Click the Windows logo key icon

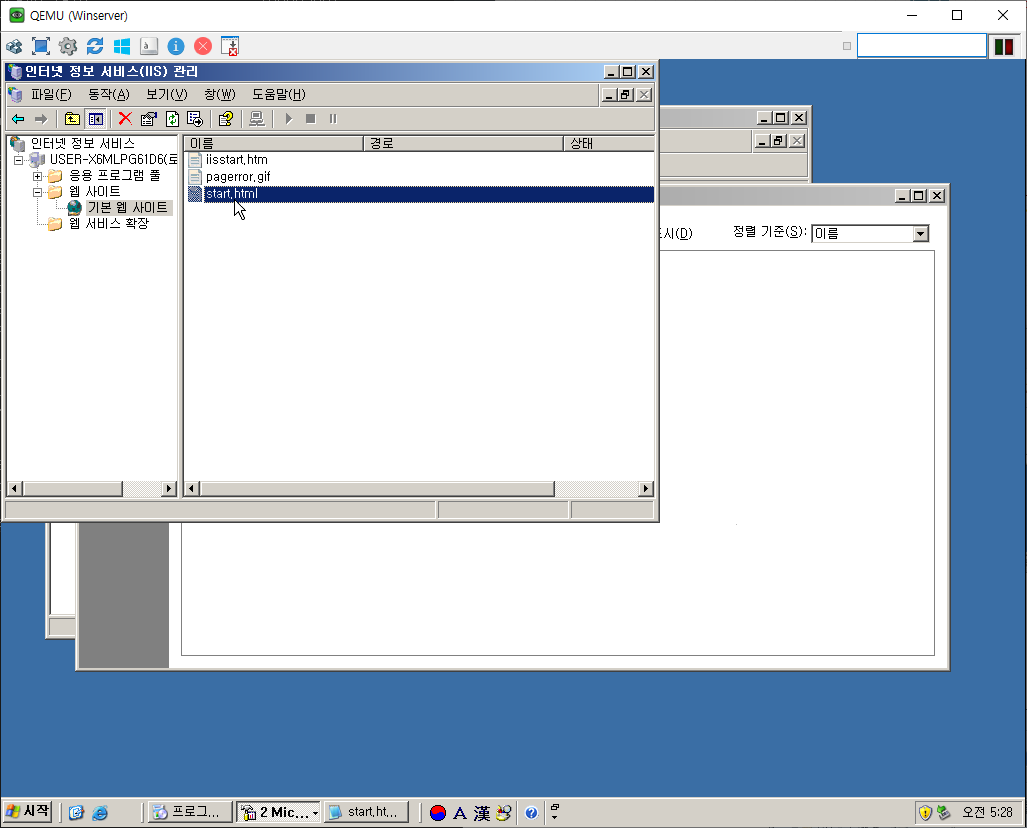pos(122,46)
